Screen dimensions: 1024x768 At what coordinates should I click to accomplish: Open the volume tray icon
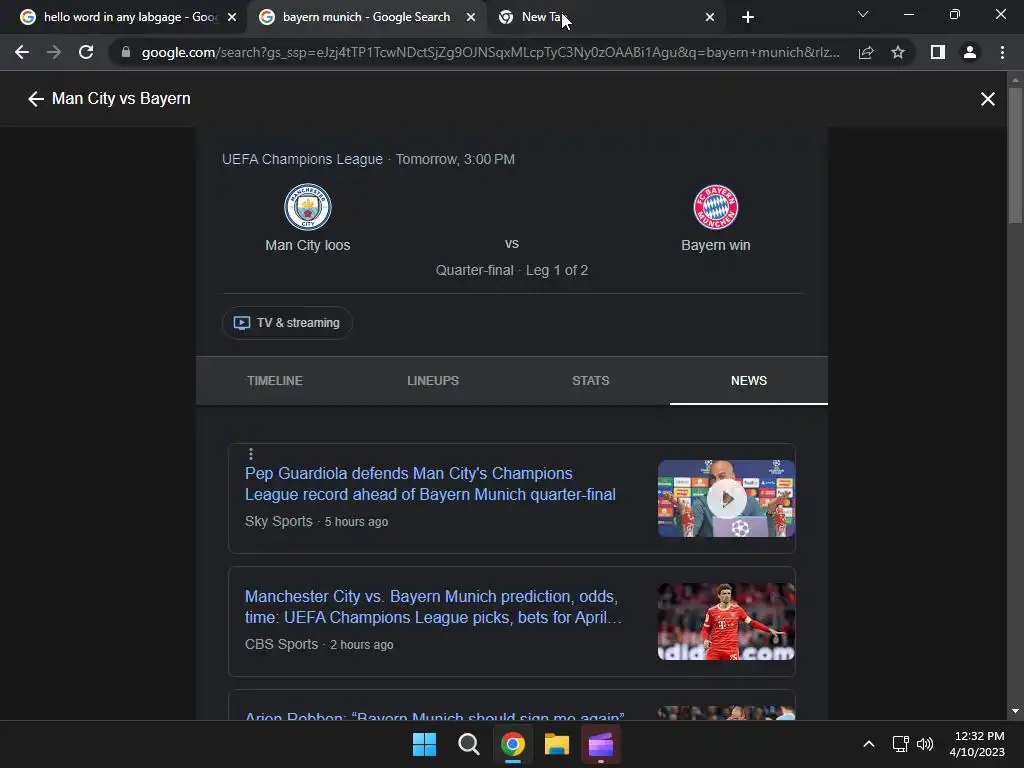(925, 744)
